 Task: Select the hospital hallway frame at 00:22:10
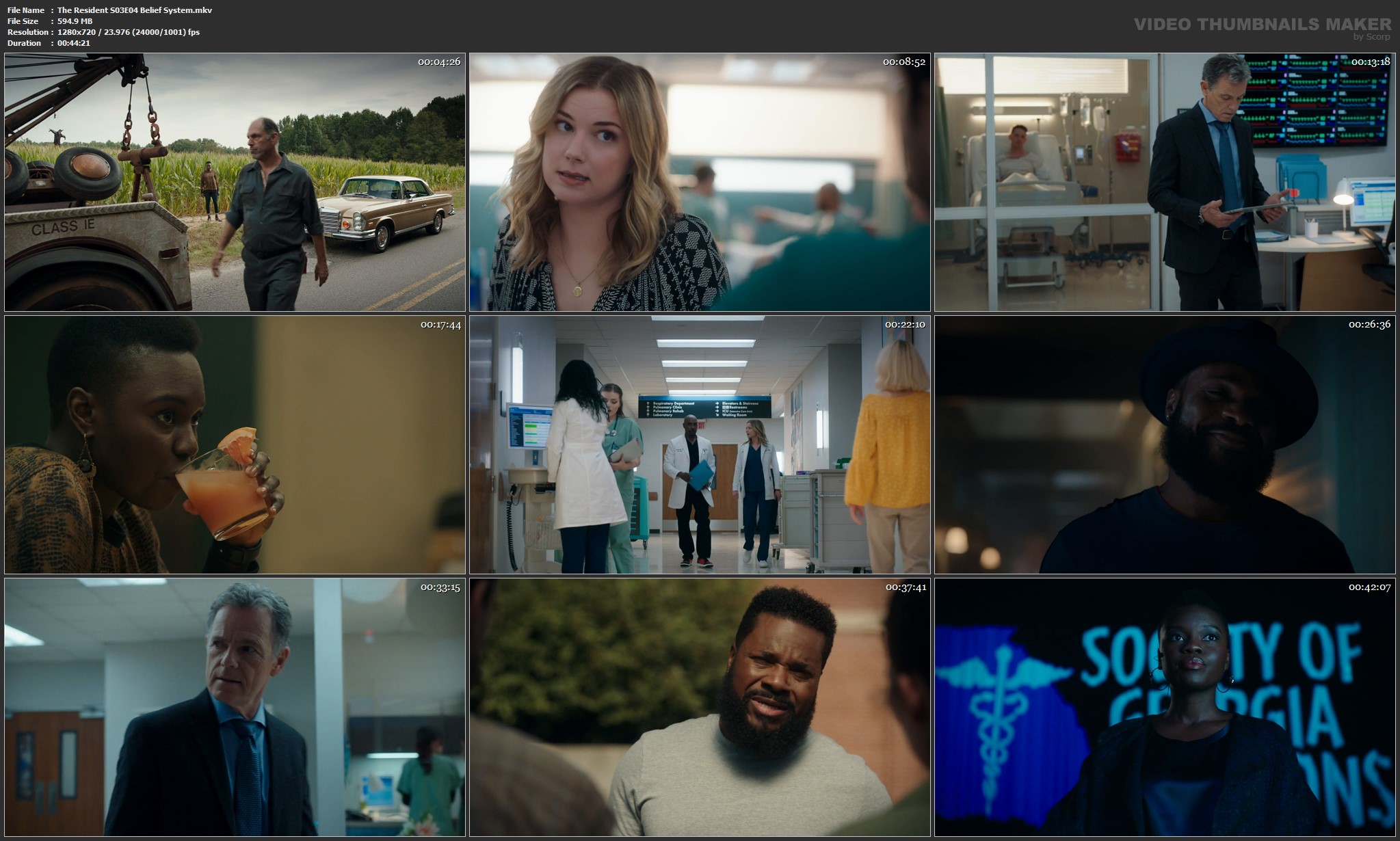click(700, 444)
